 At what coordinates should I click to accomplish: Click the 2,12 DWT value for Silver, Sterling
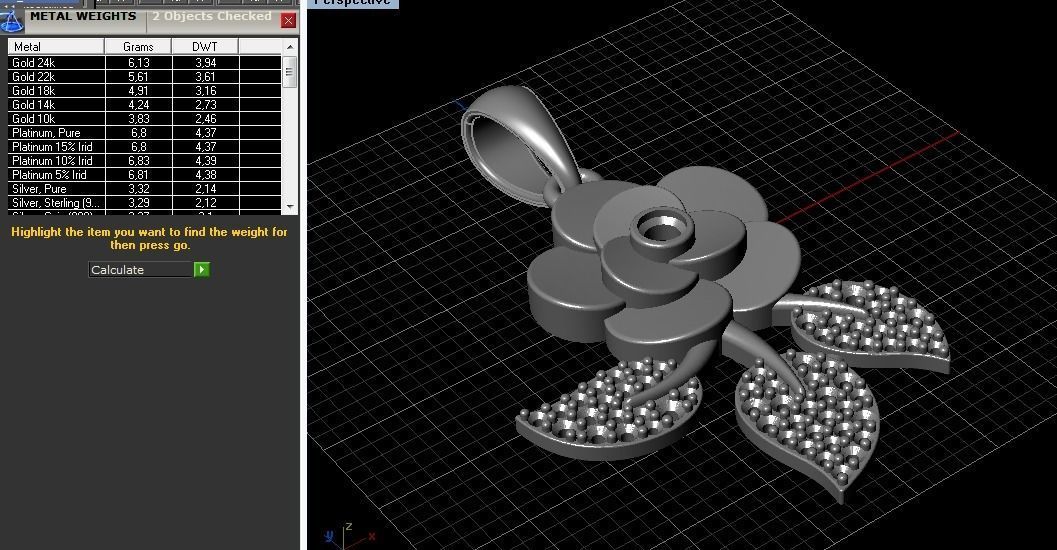pos(206,203)
